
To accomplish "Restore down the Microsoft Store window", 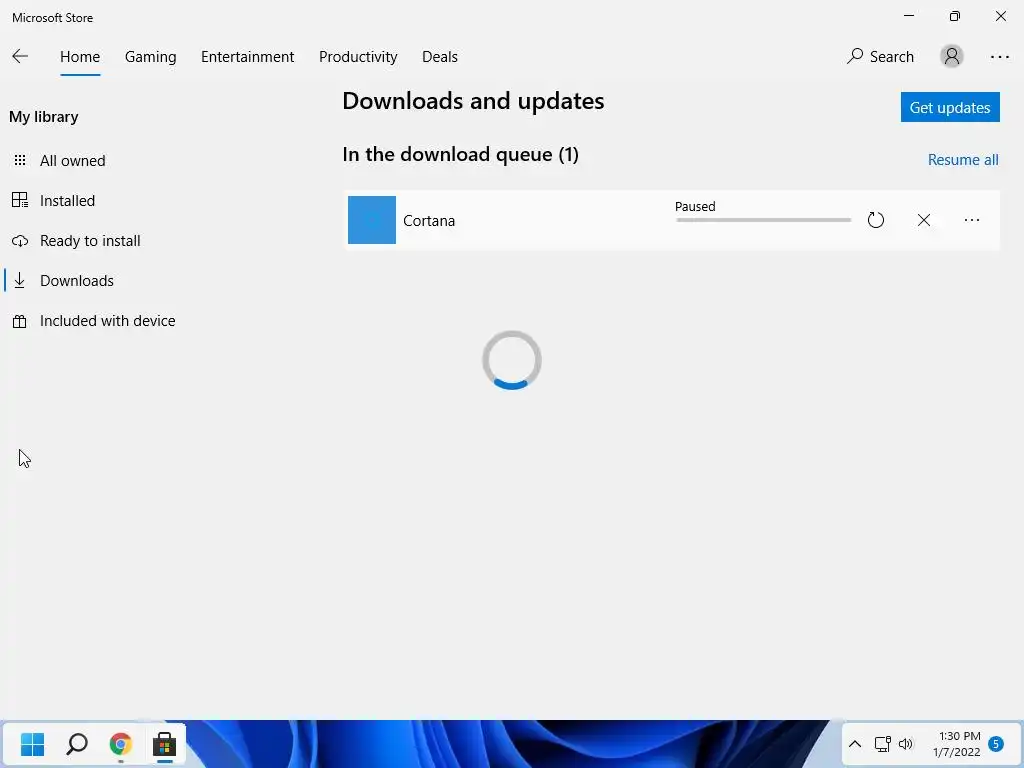I will pyautogui.click(x=955, y=16).
